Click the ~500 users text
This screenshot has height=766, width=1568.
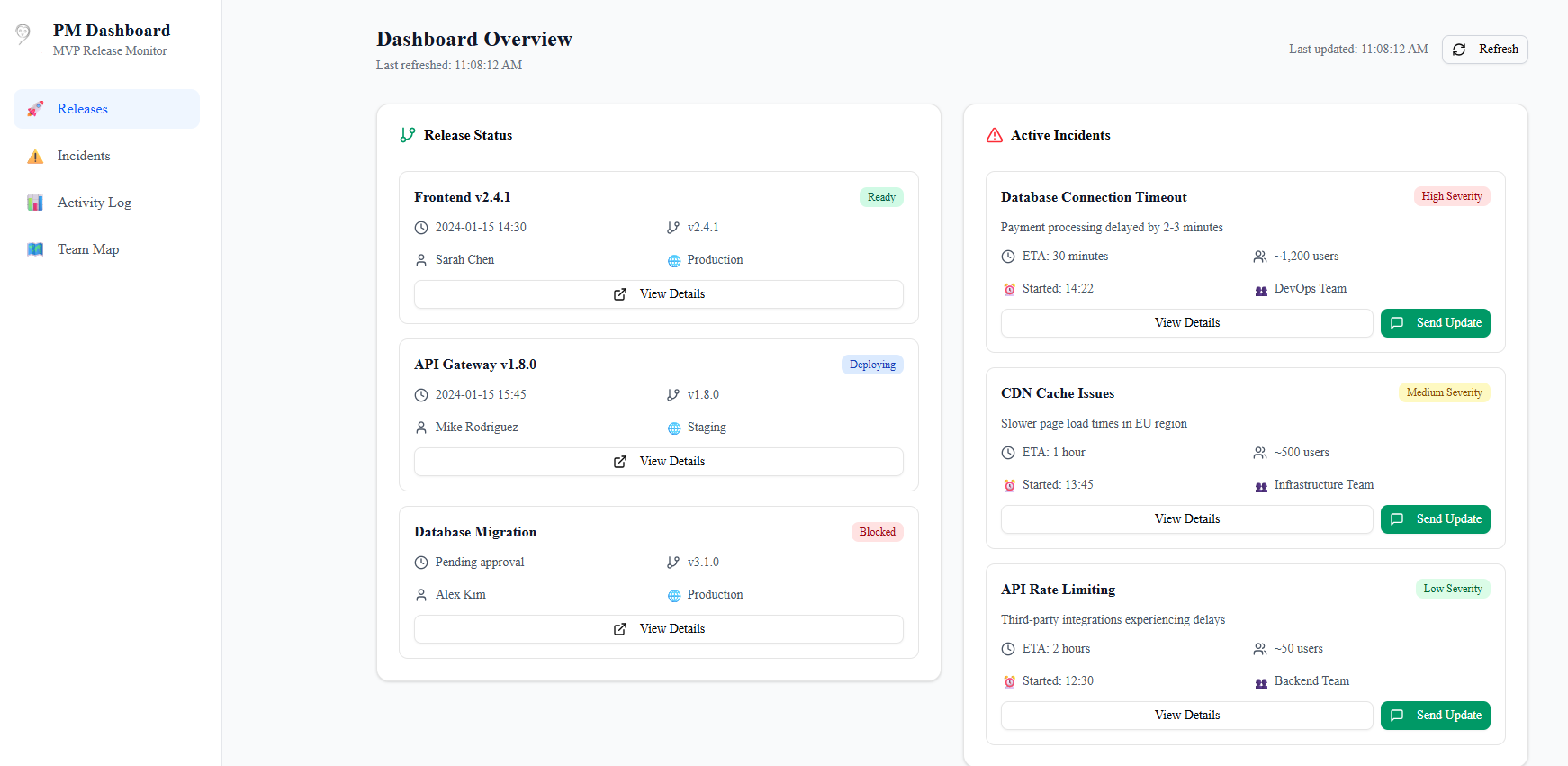pyautogui.click(x=1302, y=453)
